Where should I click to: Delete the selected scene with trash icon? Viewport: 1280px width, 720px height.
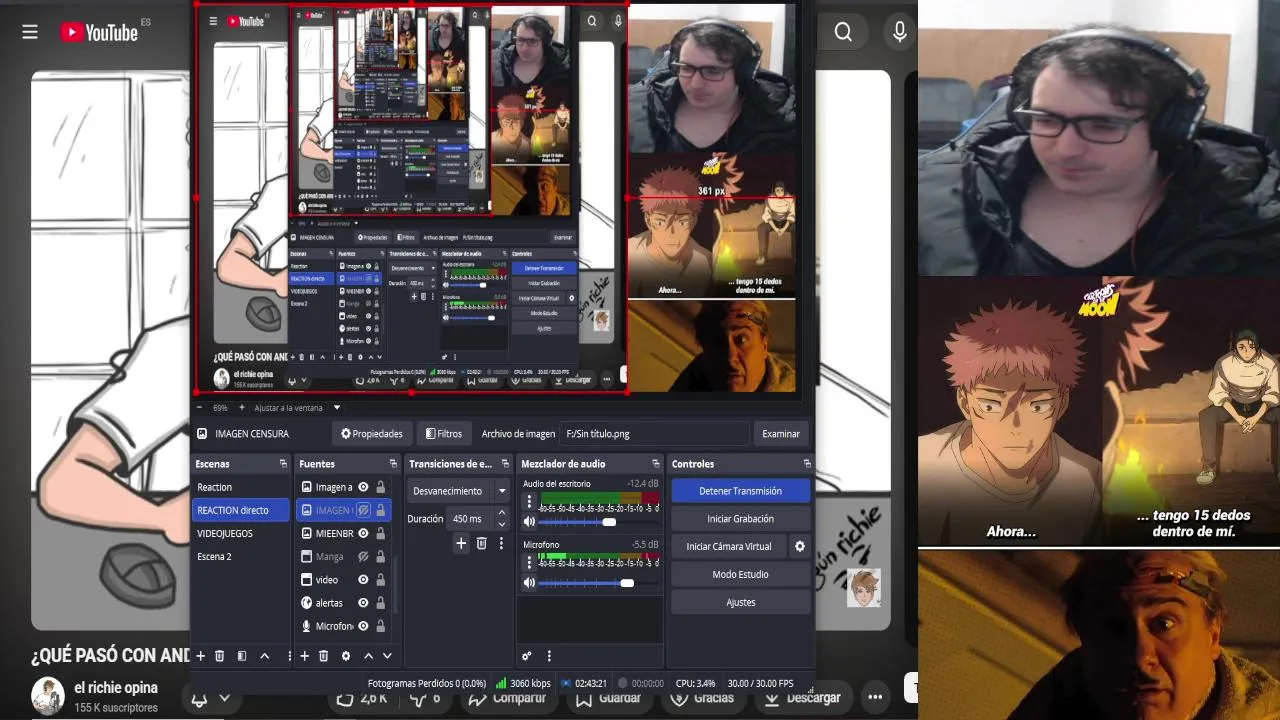pos(219,656)
